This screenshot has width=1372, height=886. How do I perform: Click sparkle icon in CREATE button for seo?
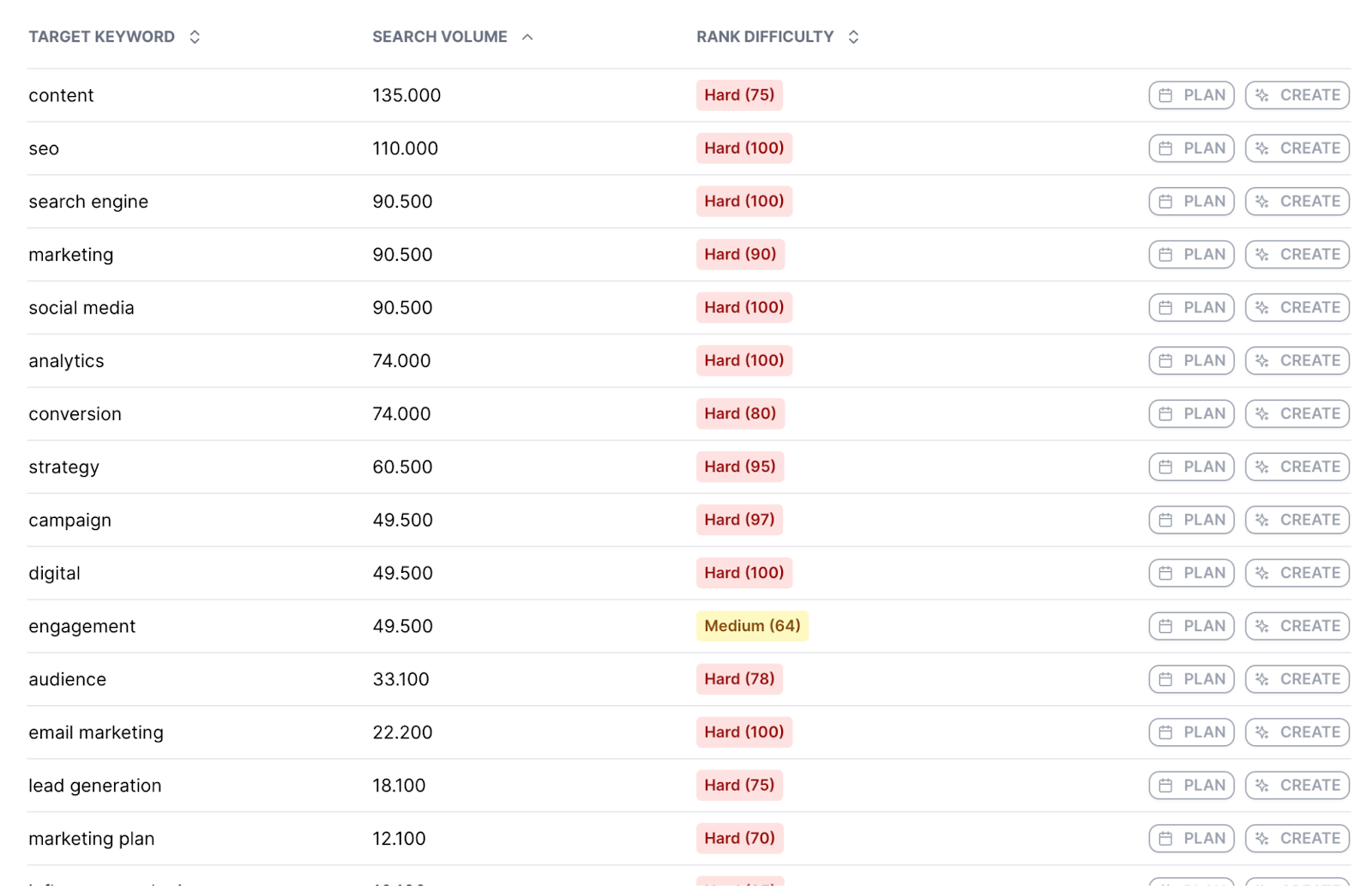click(1261, 148)
